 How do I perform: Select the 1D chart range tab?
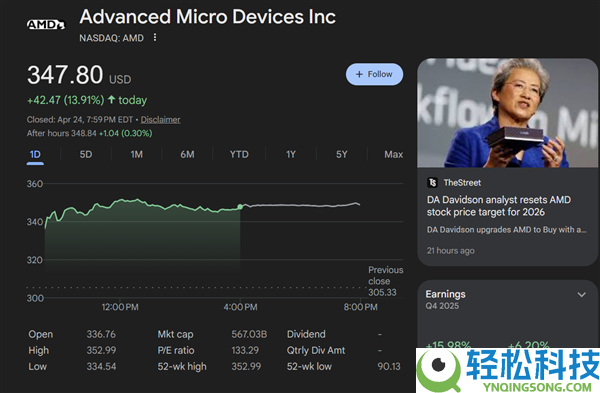pyautogui.click(x=35, y=155)
